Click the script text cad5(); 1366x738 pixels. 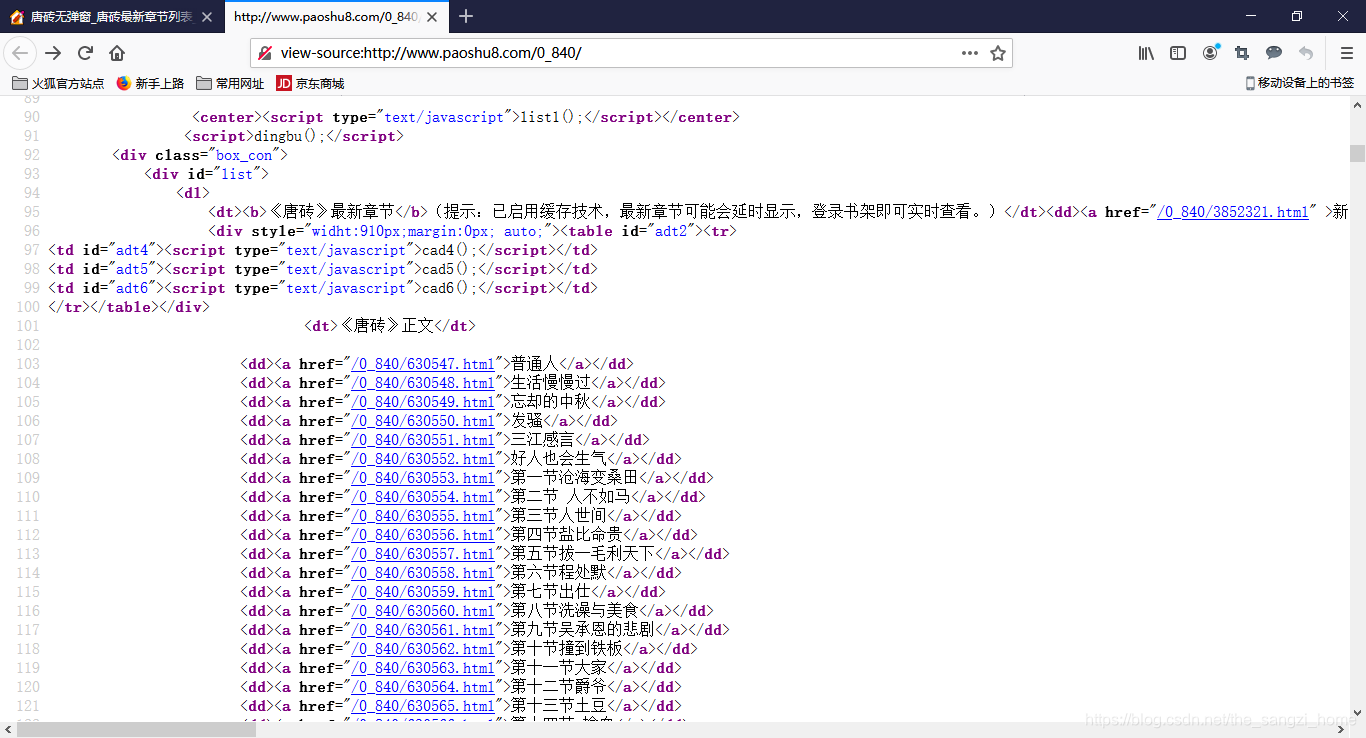(453, 269)
